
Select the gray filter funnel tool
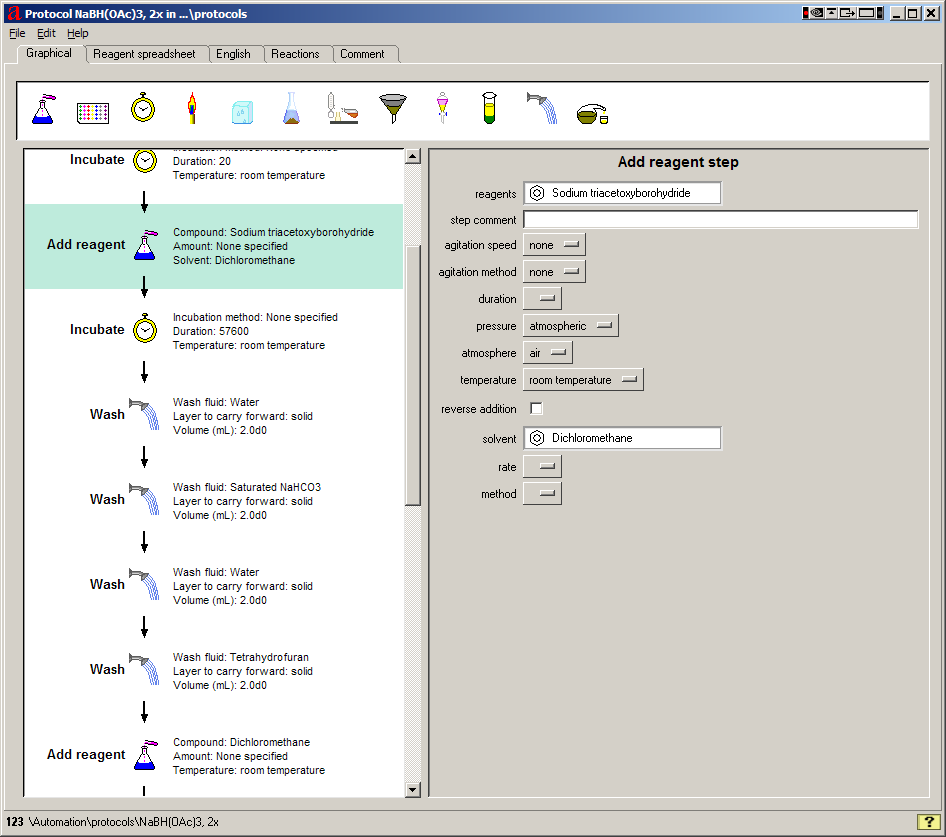(393, 109)
